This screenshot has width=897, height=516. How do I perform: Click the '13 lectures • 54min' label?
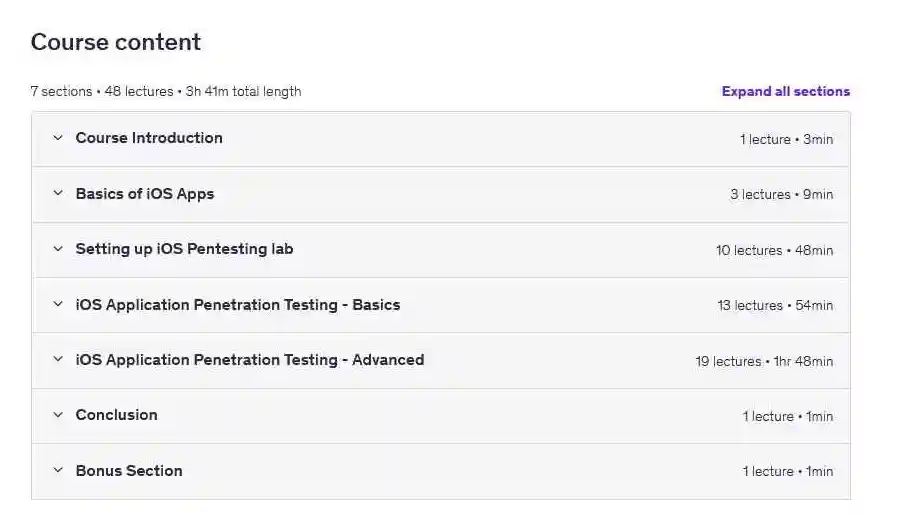click(775, 305)
